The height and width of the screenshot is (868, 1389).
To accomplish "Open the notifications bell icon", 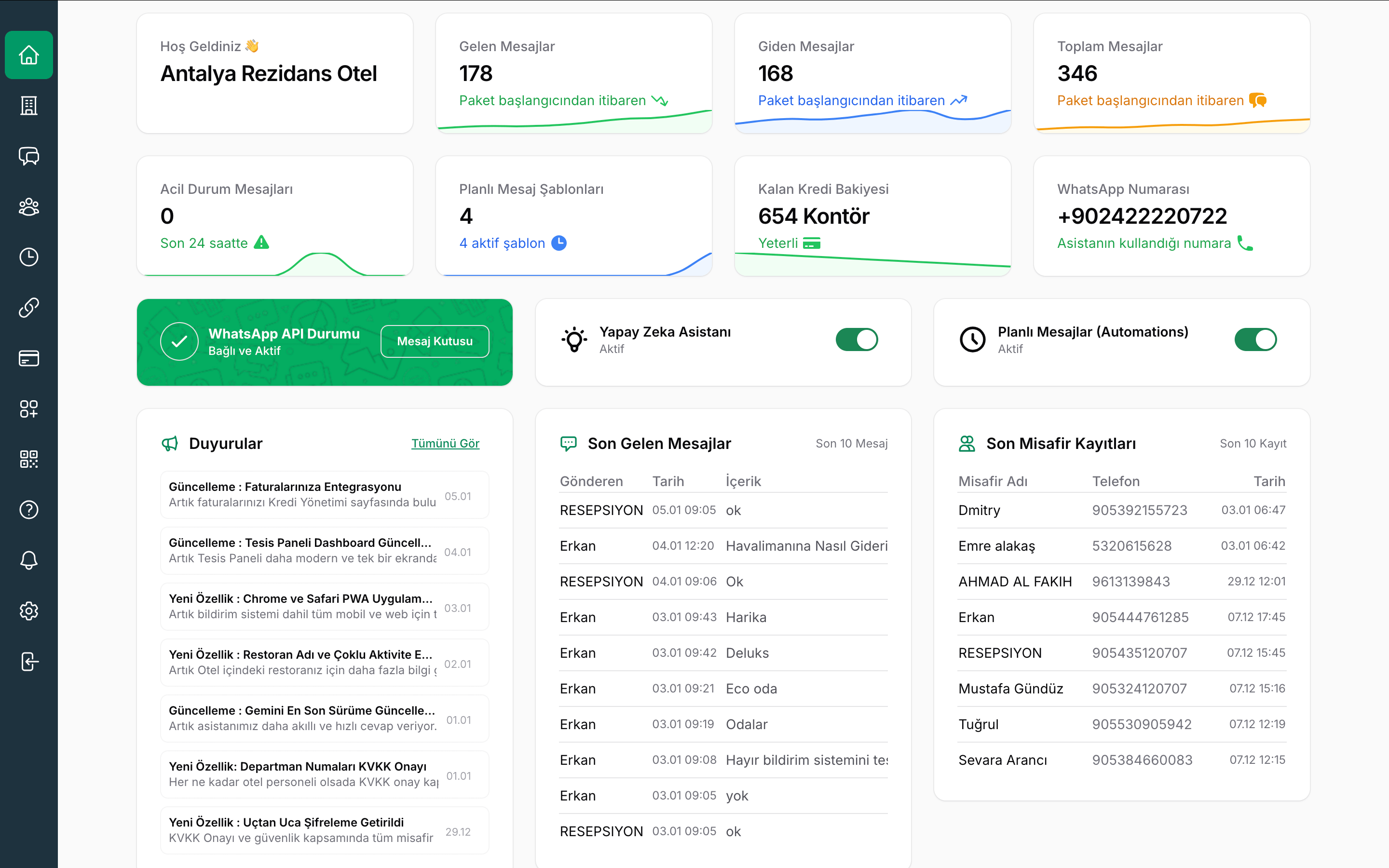I will (x=29, y=560).
